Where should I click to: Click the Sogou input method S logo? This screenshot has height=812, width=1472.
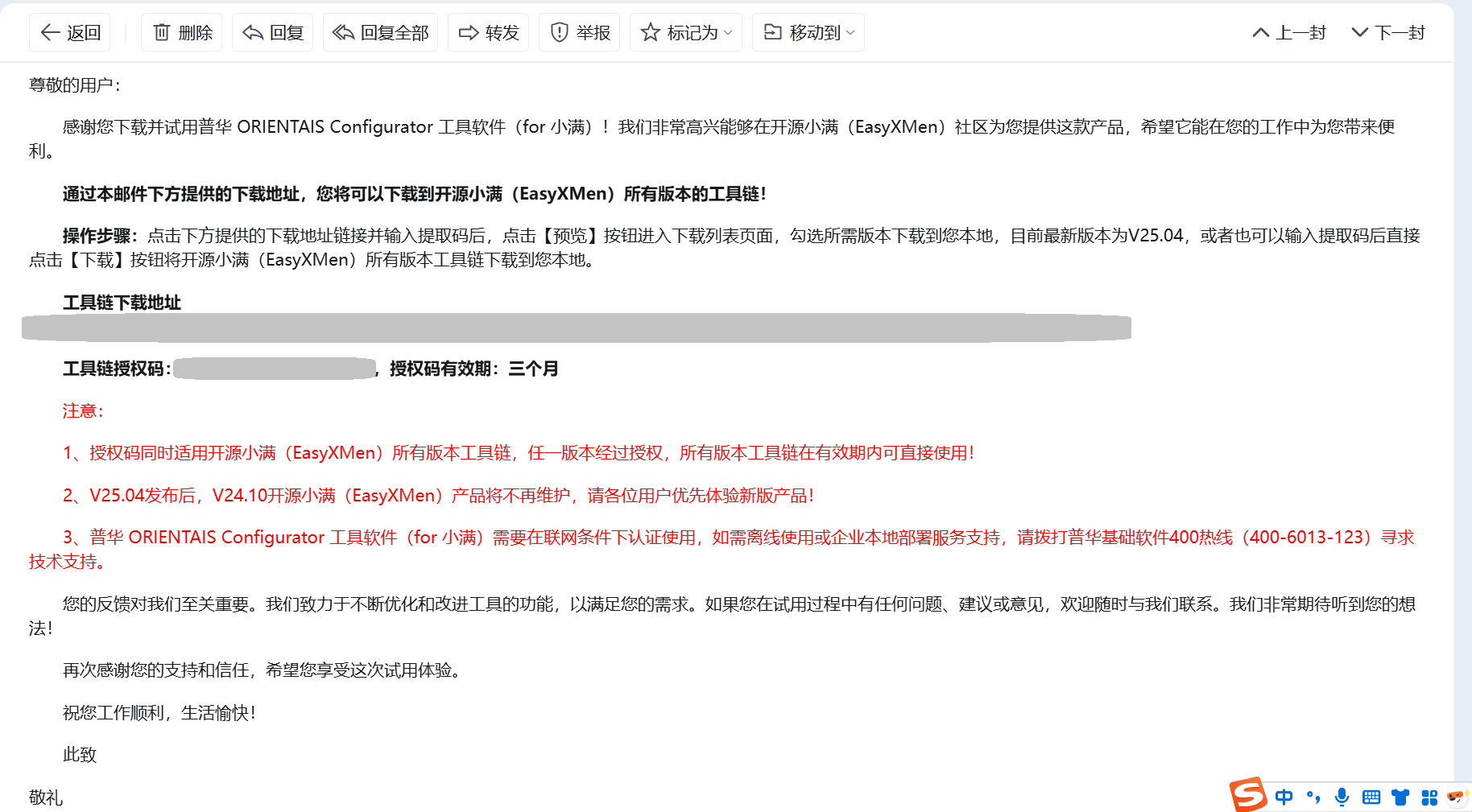pyautogui.click(x=1248, y=795)
